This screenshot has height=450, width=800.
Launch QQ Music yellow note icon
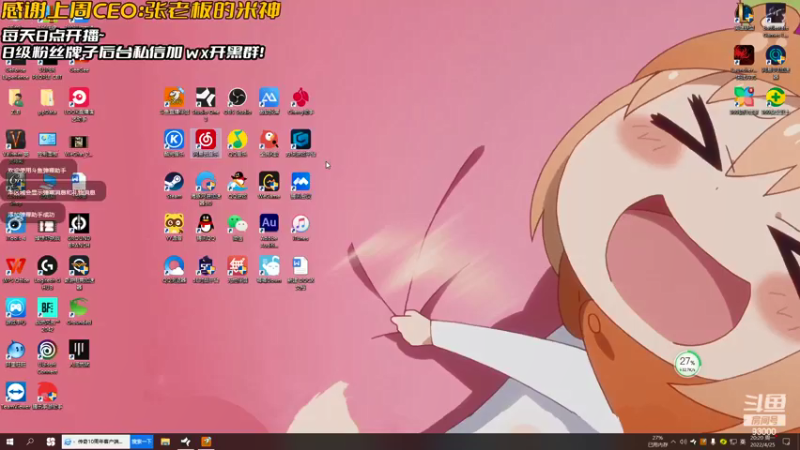tap(237, 139)
